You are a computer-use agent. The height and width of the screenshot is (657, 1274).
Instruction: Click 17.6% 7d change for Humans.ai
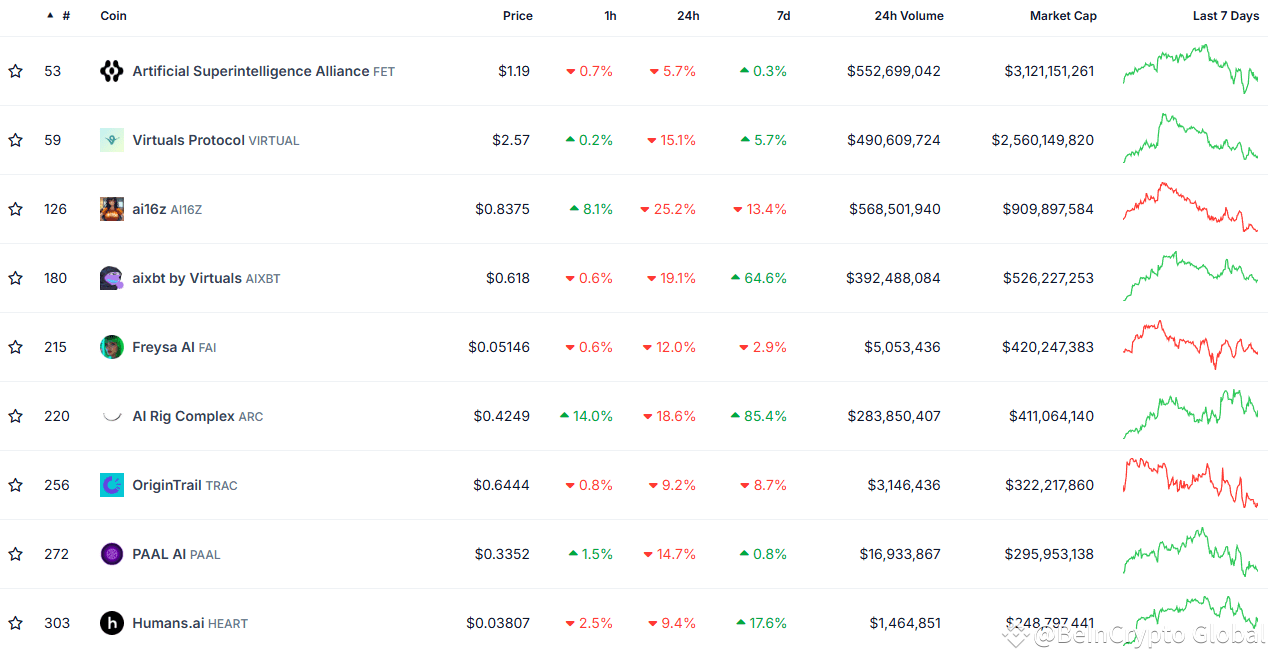[761, 623]
